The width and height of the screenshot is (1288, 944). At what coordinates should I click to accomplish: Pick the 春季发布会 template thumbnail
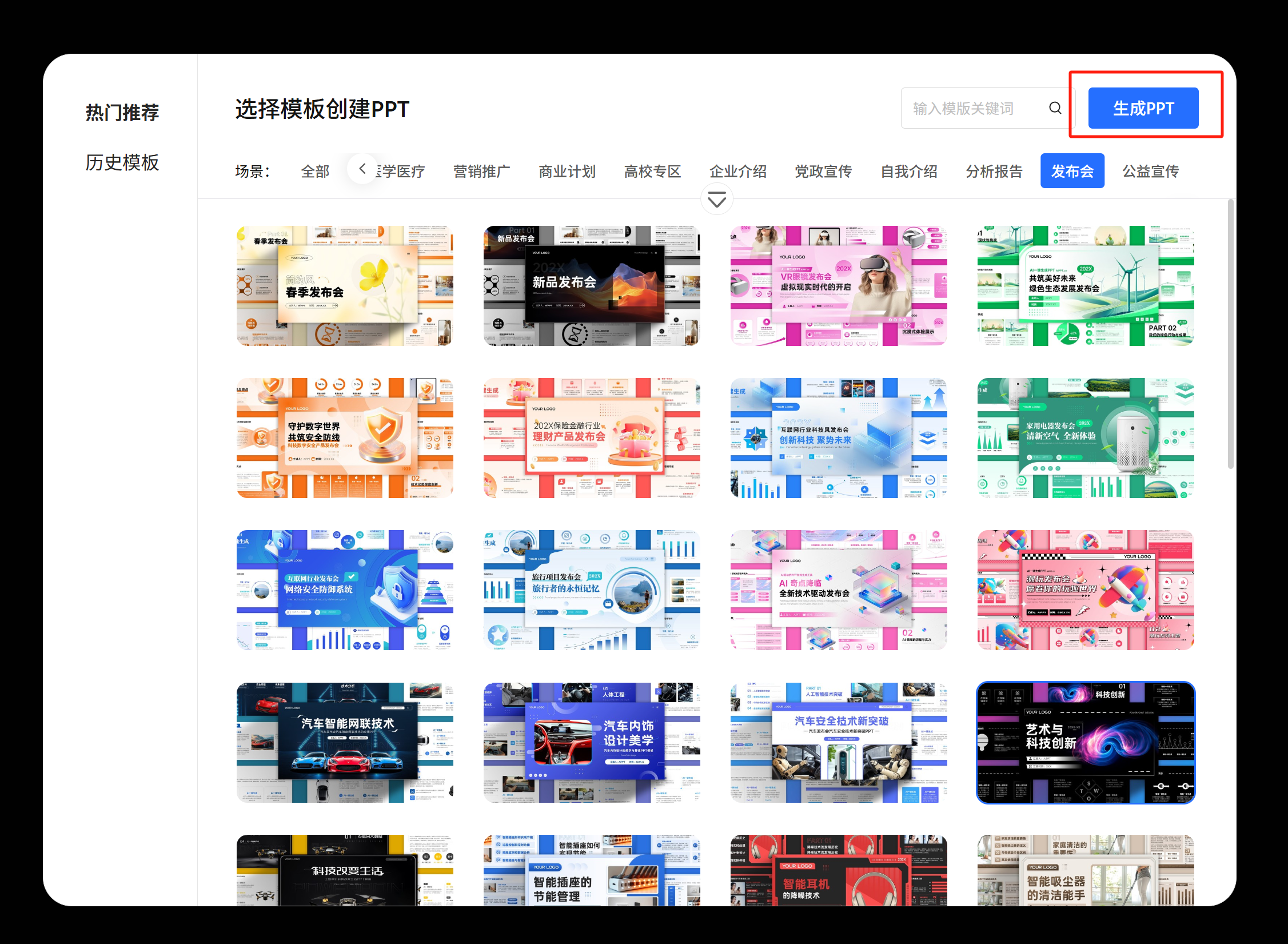coord(345,286)
